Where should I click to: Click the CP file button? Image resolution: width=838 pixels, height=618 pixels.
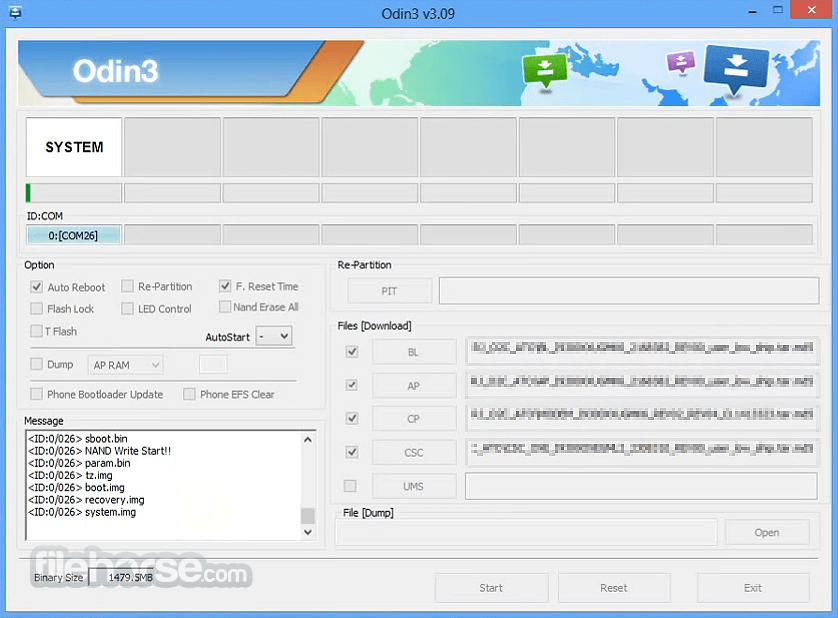click(413, 419)
